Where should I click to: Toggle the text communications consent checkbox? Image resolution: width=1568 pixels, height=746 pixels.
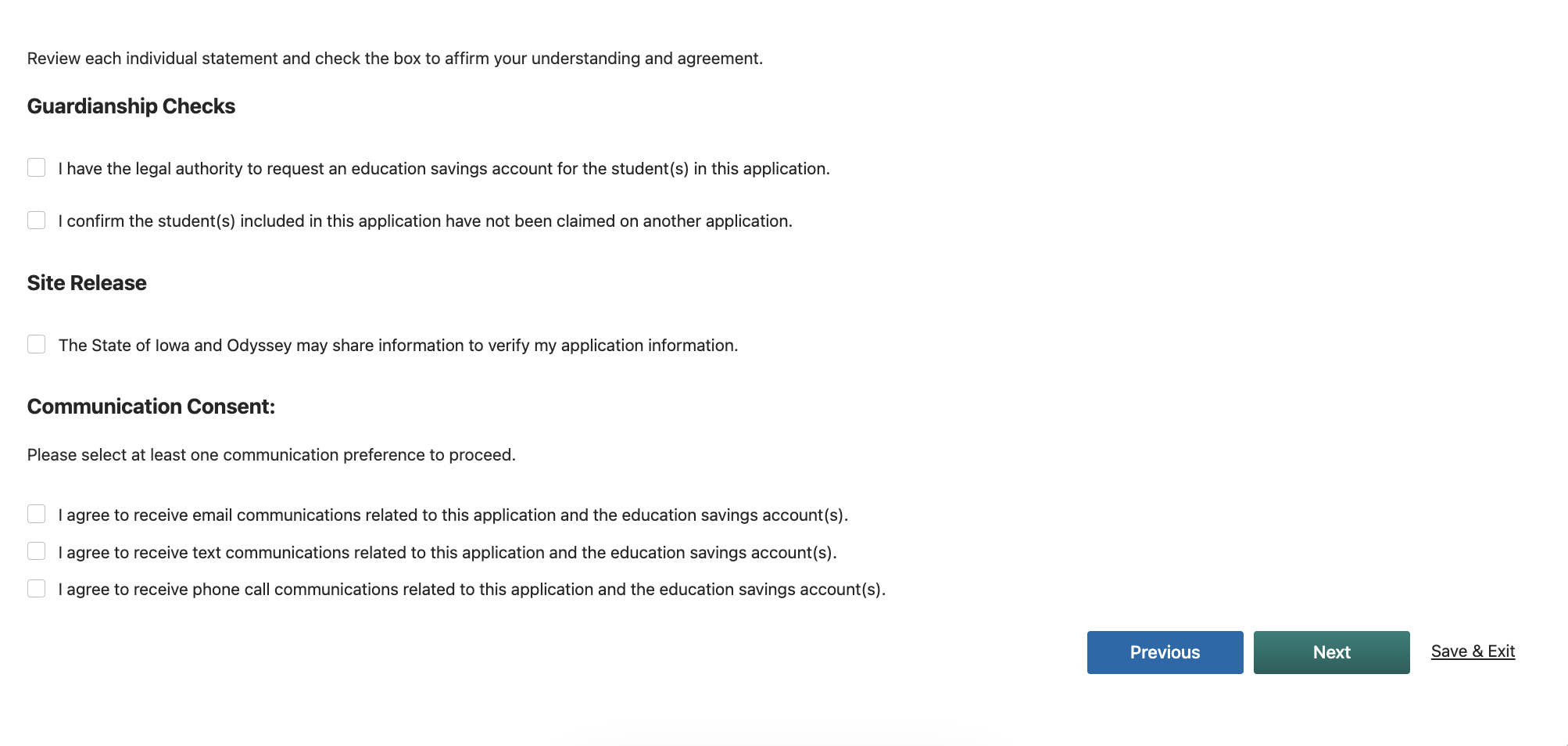pos(36,551)
